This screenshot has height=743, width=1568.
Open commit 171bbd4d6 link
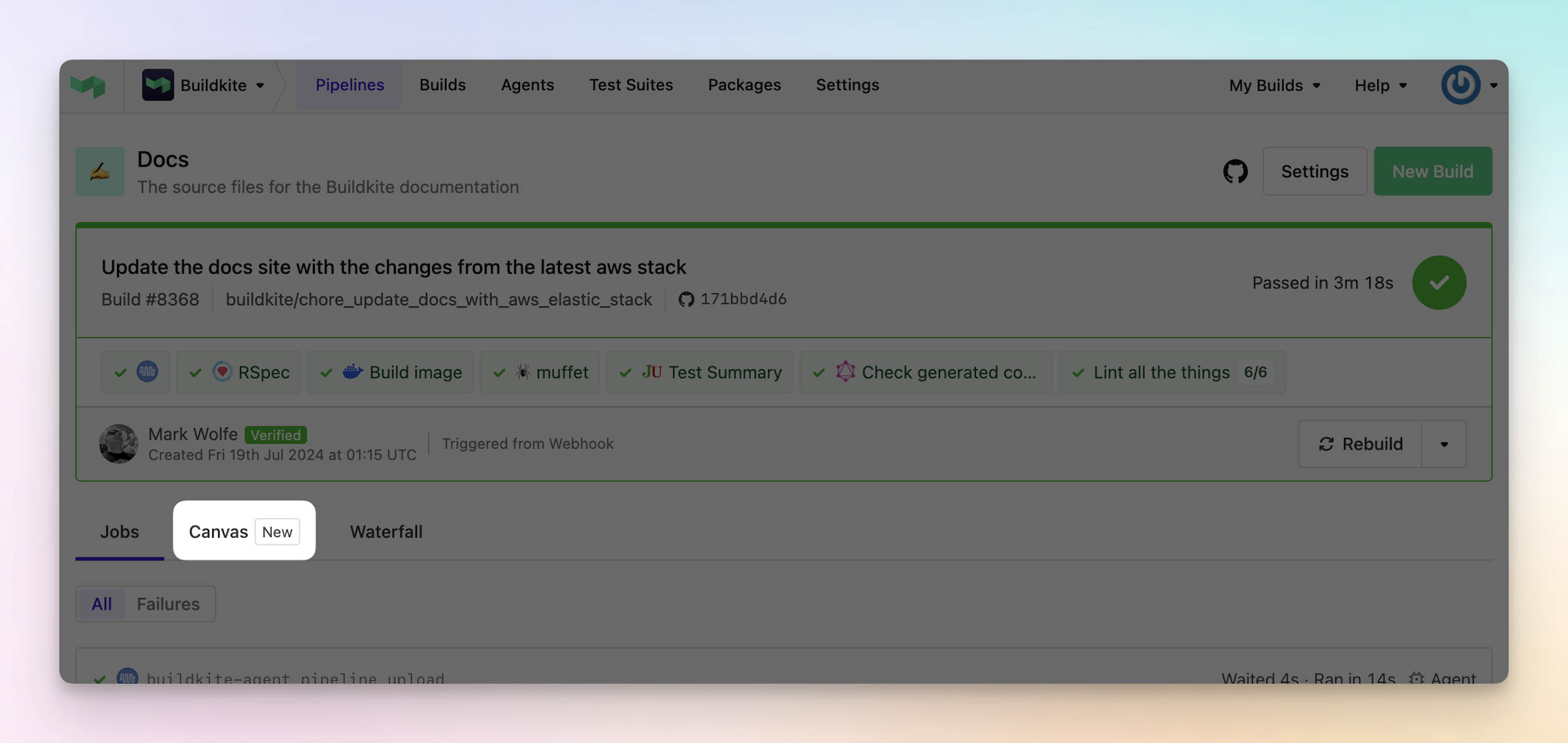[742, 299]
